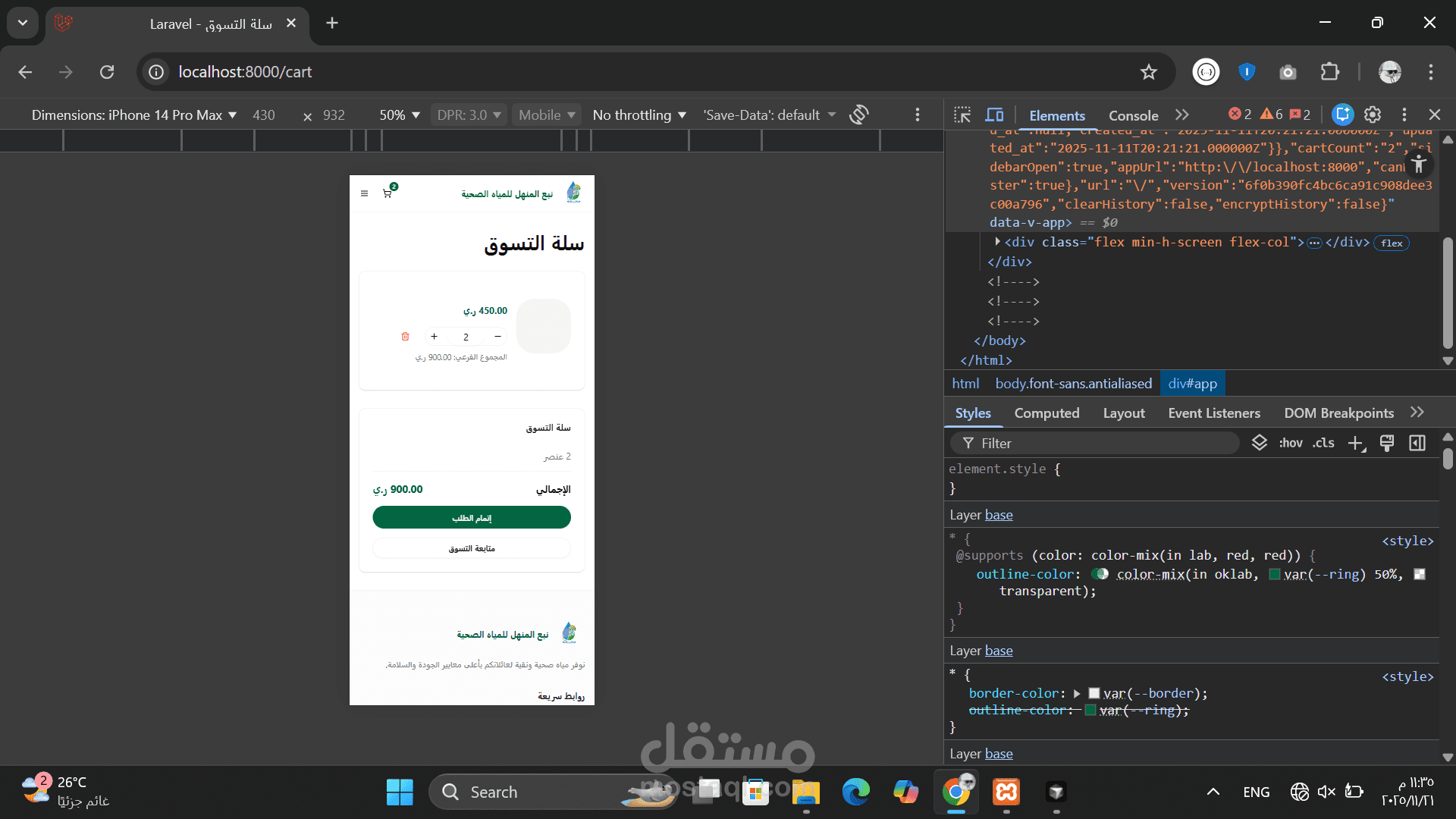Switch to the Computed tab
This screenshot has height=819, width=1456.
click(1046, 413)
